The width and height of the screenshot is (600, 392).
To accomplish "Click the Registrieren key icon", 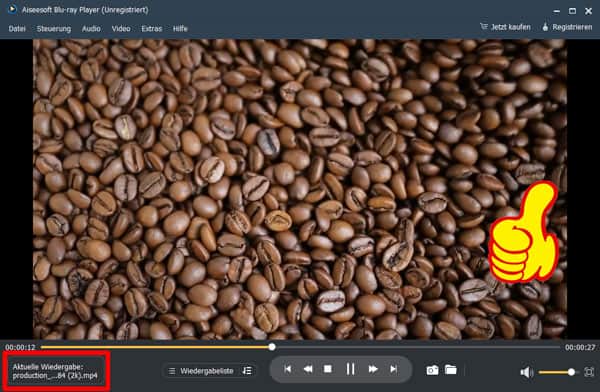I will click(545, 26).
